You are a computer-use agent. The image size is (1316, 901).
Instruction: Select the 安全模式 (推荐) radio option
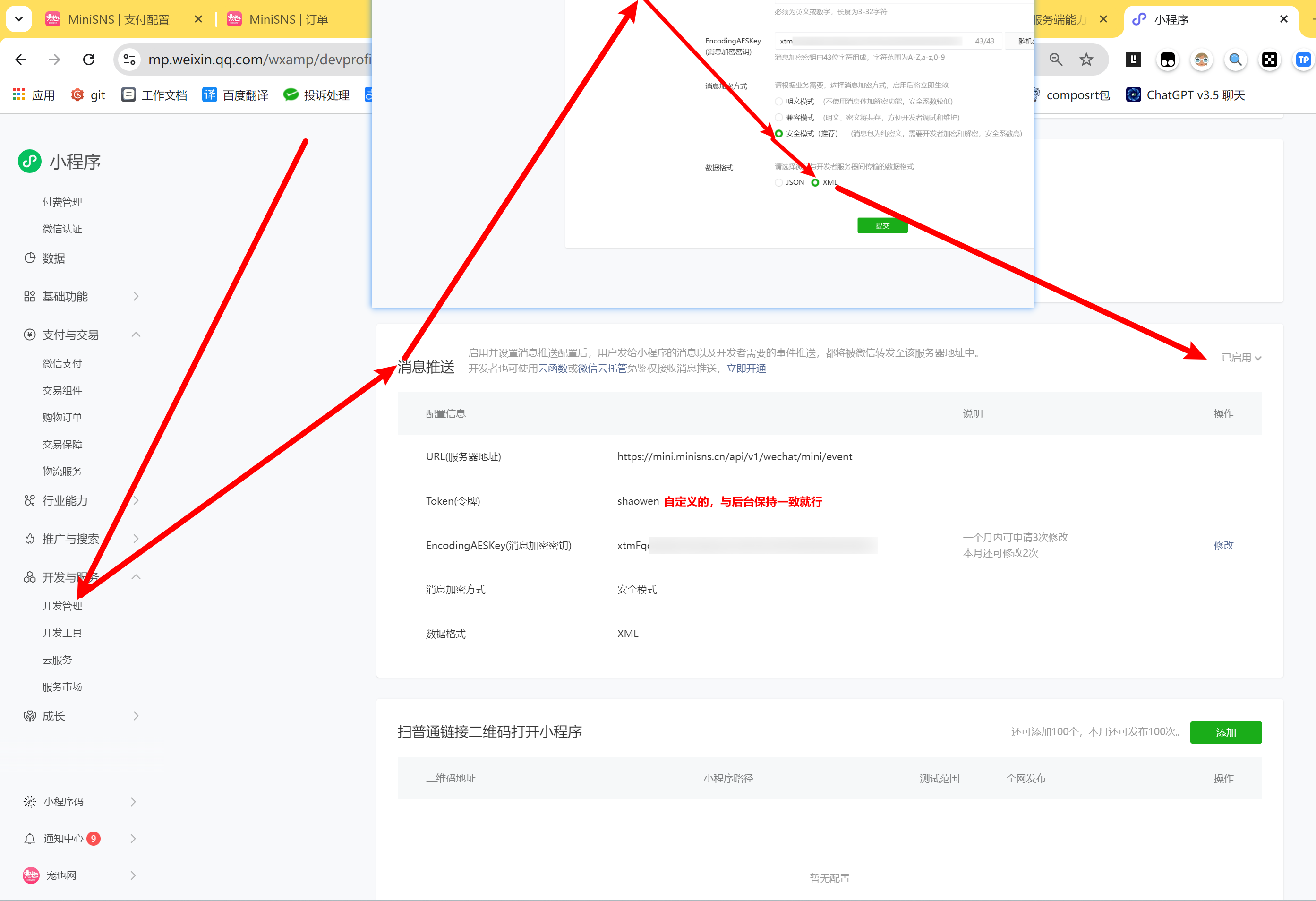(778, 134)
